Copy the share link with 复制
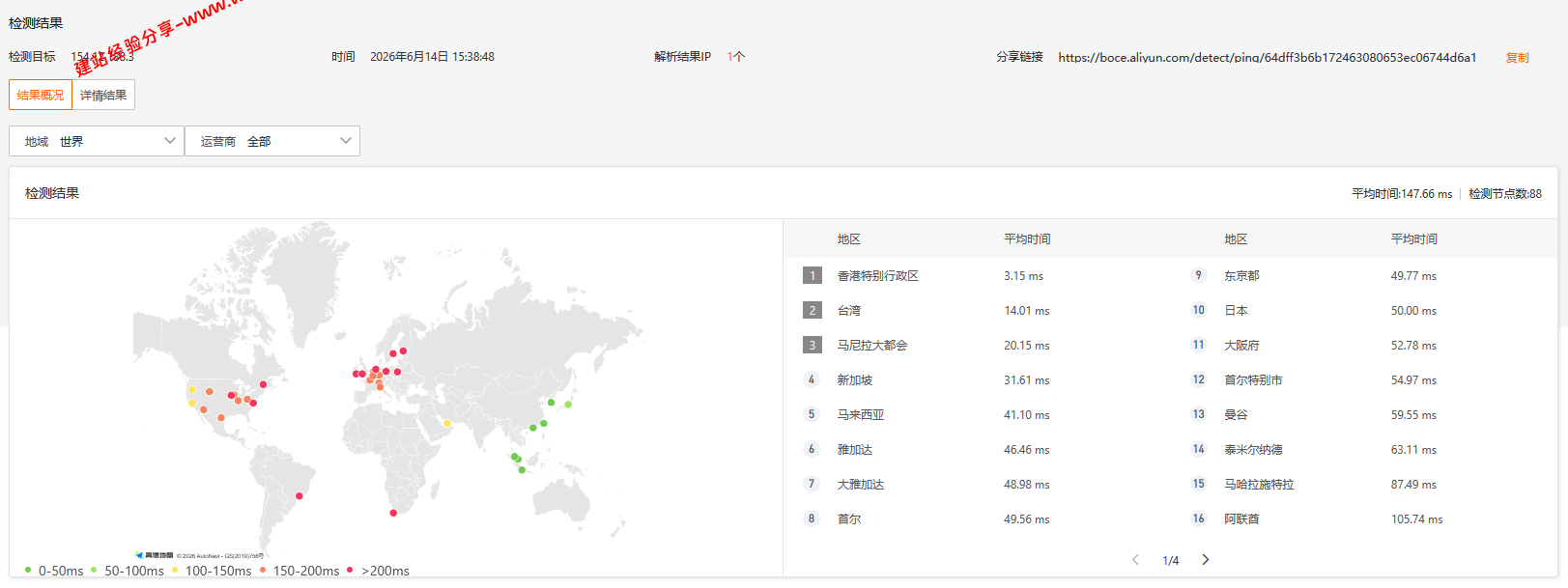 click(x=1517, y=58)
